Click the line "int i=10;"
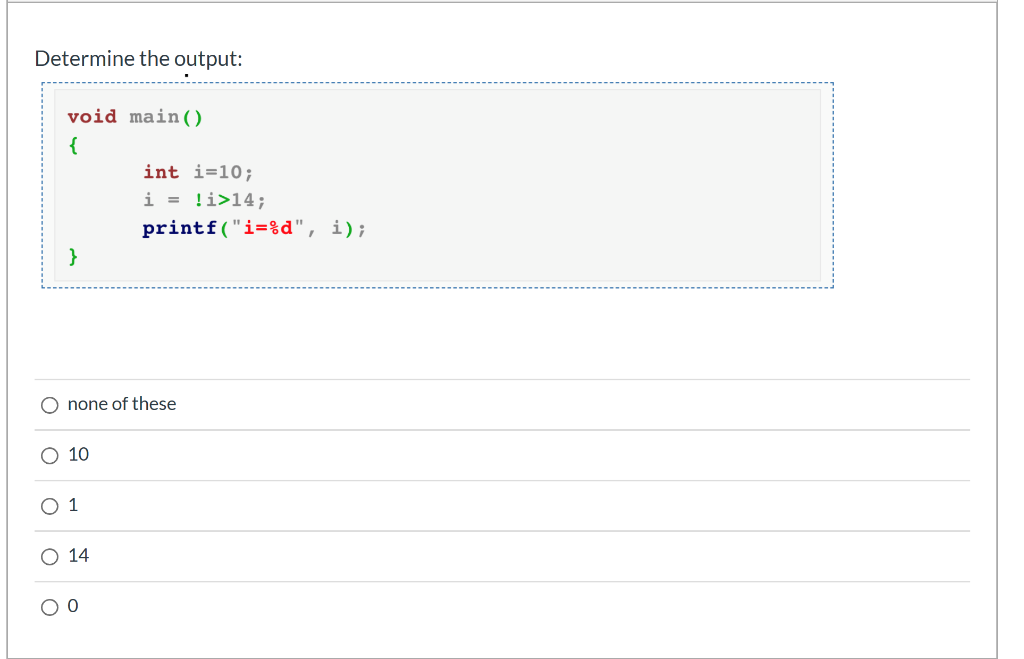The height and width of the screenshot is (659, 1024). [197, 171]
